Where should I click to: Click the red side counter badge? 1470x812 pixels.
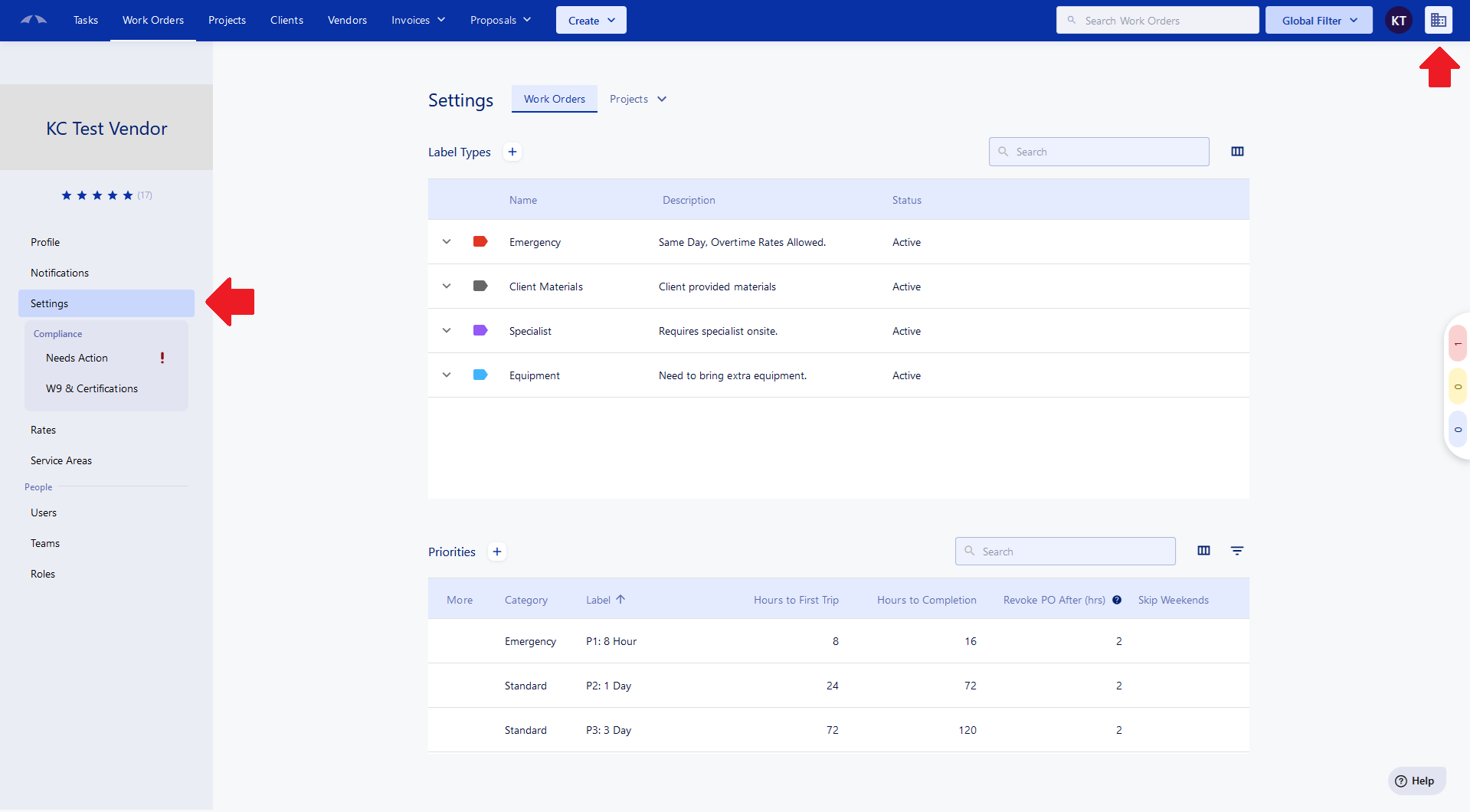pos(1458,344)
